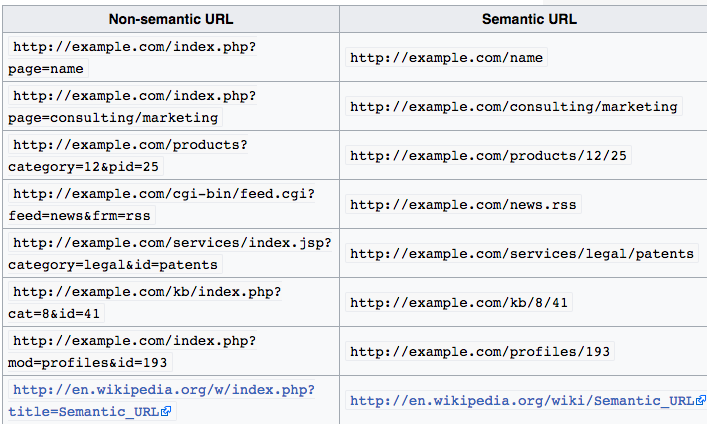Click the feed=news&frm=rss query text
707x424 pixels.
[x=79, y=216]
